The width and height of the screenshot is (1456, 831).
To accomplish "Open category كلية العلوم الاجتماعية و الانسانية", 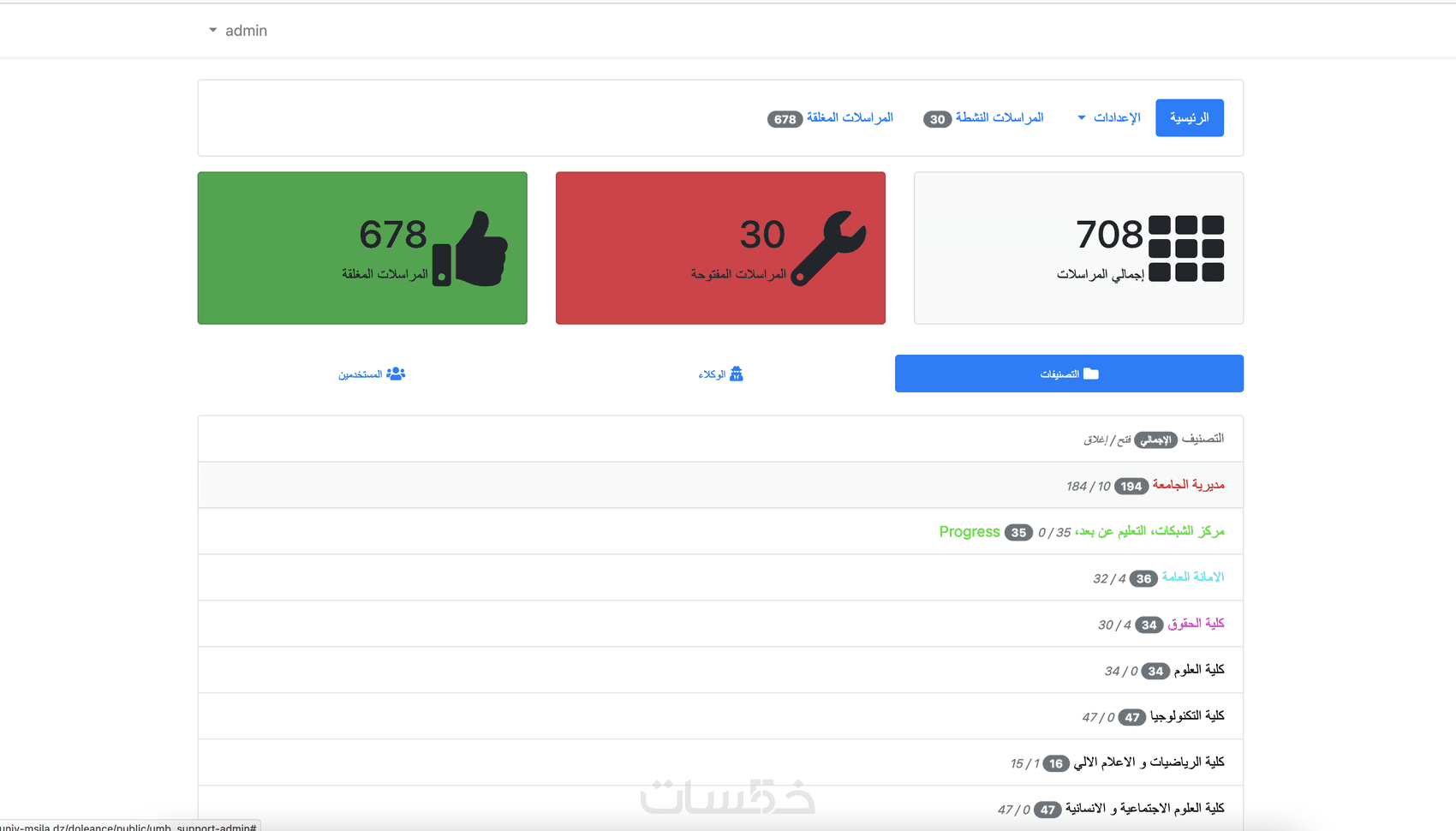I will [1145, 809].
